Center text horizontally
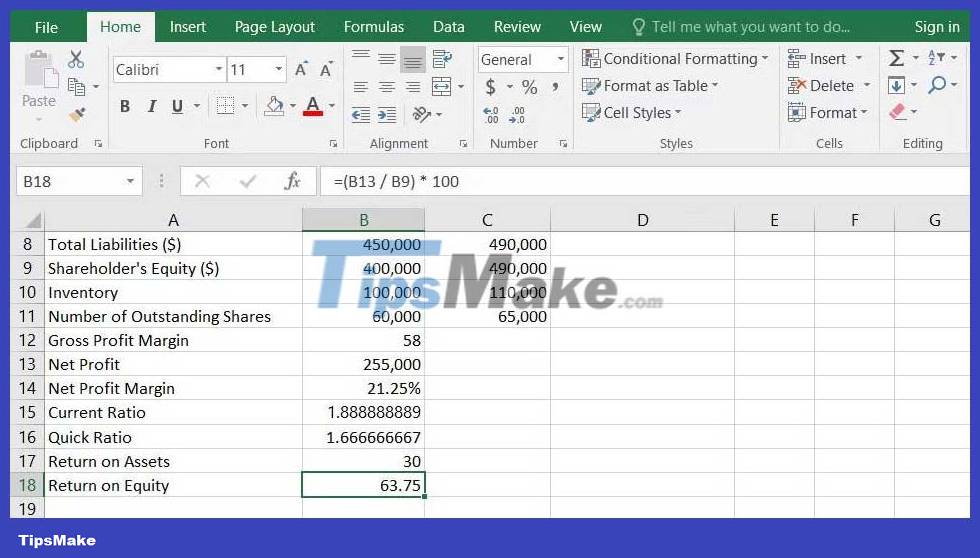 [x=387, y=87]
